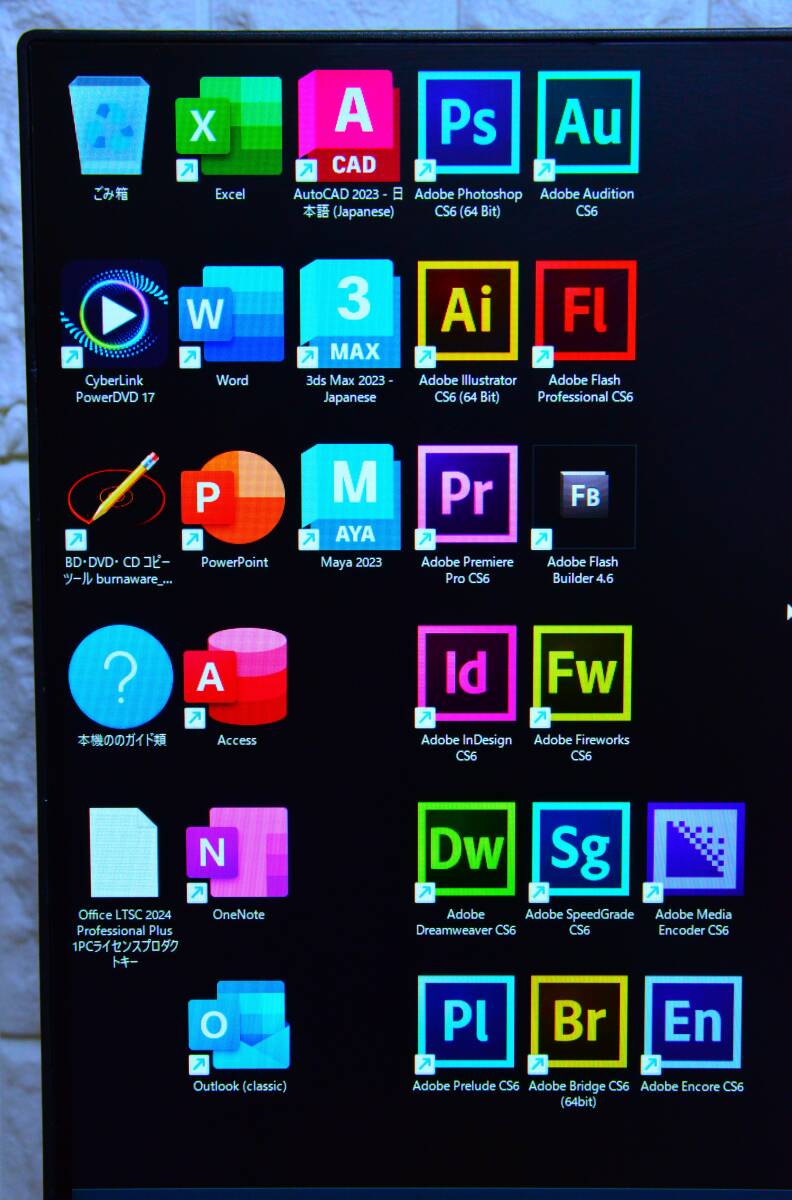The height and width of the screenshot is (1200, 792).
Task: Click the 'Maya 2023' label text
Action: [351, 562]
